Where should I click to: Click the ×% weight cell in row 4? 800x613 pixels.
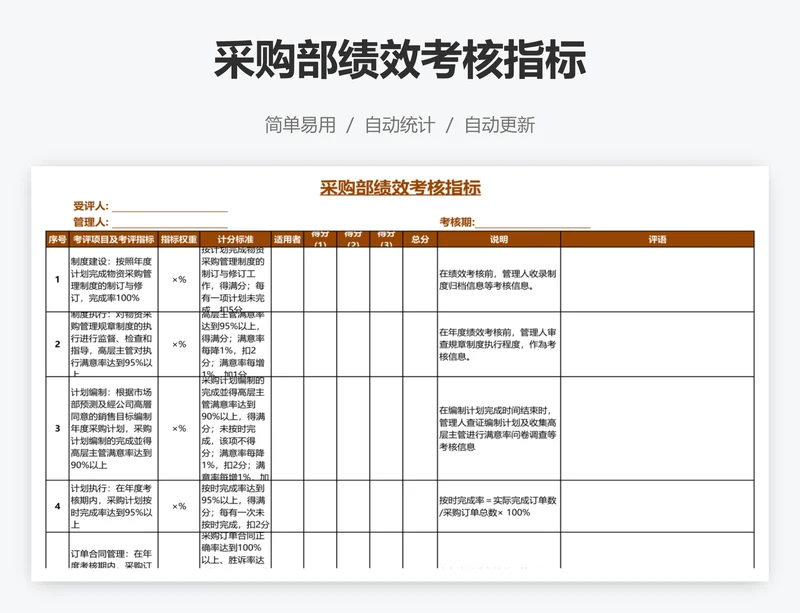coord(179,506)
